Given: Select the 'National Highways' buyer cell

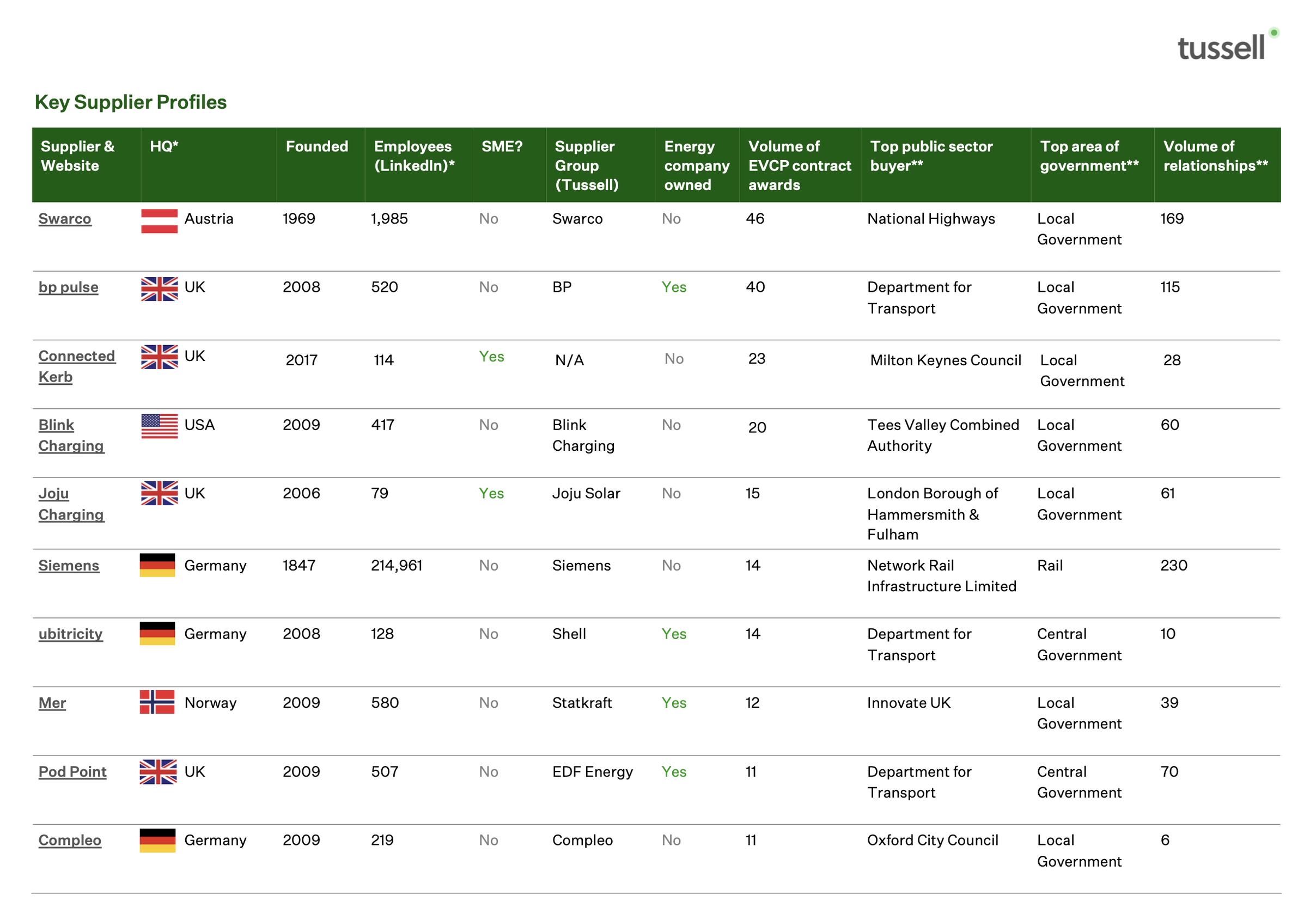Looking at the screenshot, I should tap(931, 219).
